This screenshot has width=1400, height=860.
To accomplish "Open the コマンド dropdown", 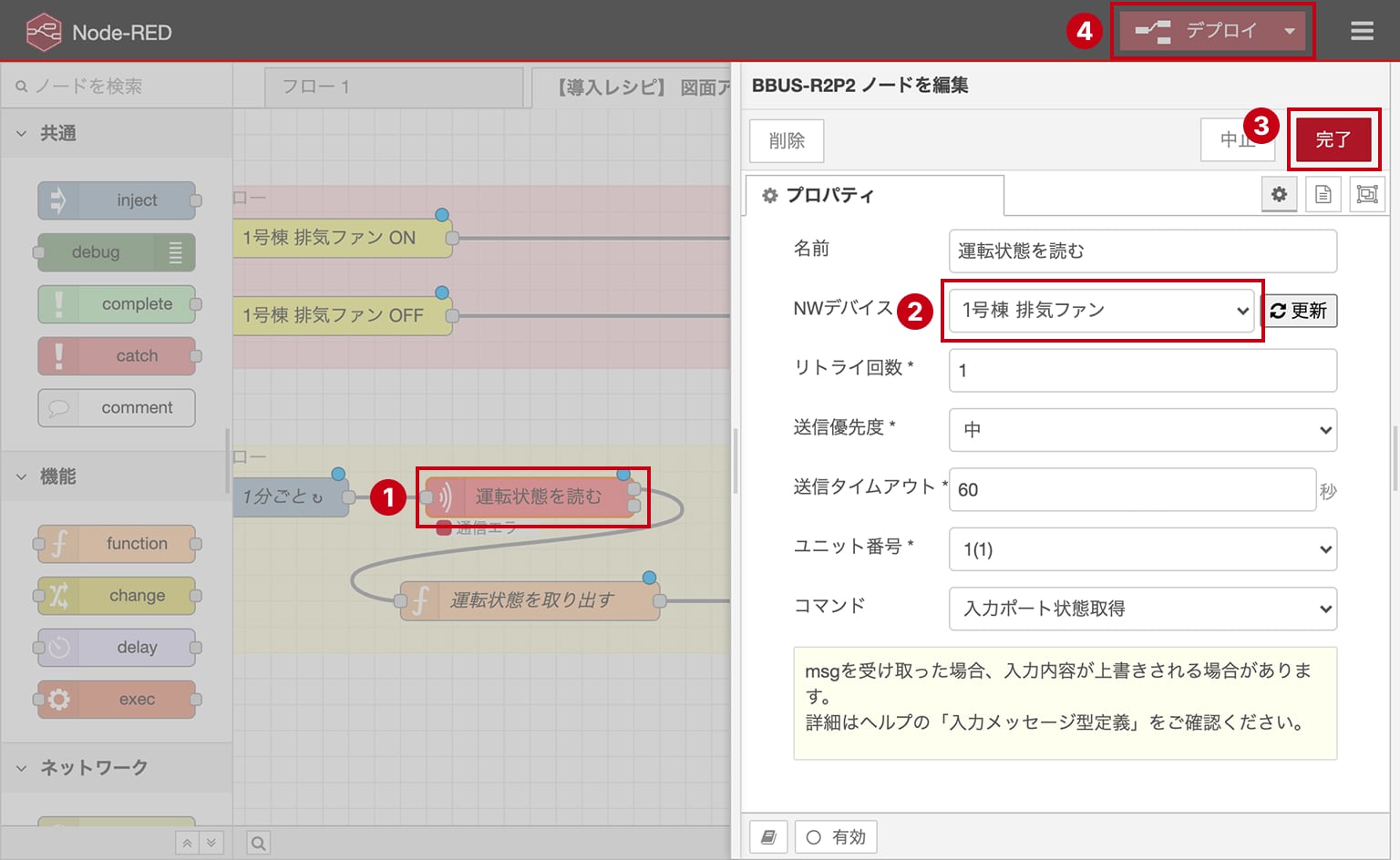I will coord(1143,609).
